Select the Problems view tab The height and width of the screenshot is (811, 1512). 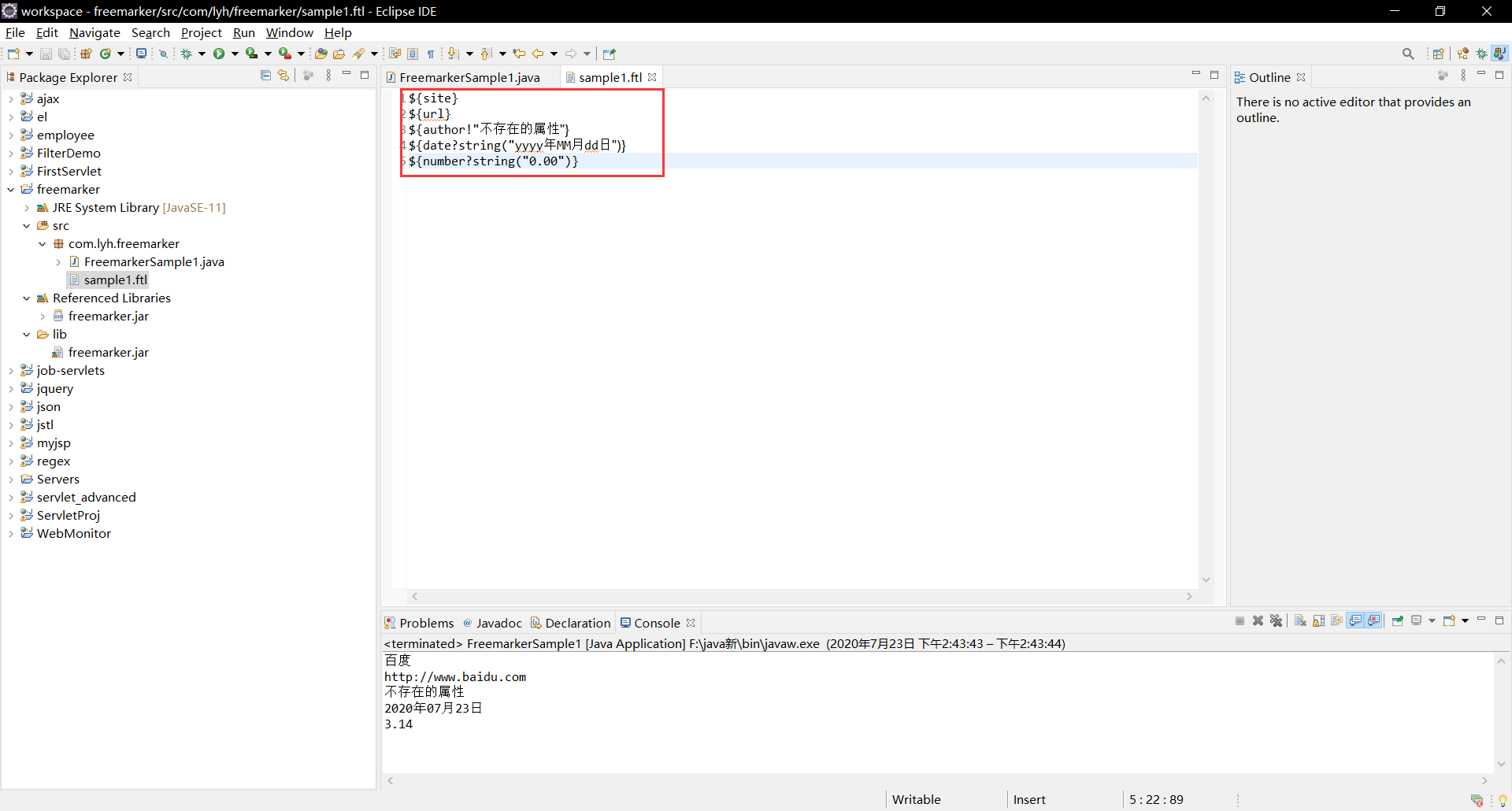[x=427, y=622]
